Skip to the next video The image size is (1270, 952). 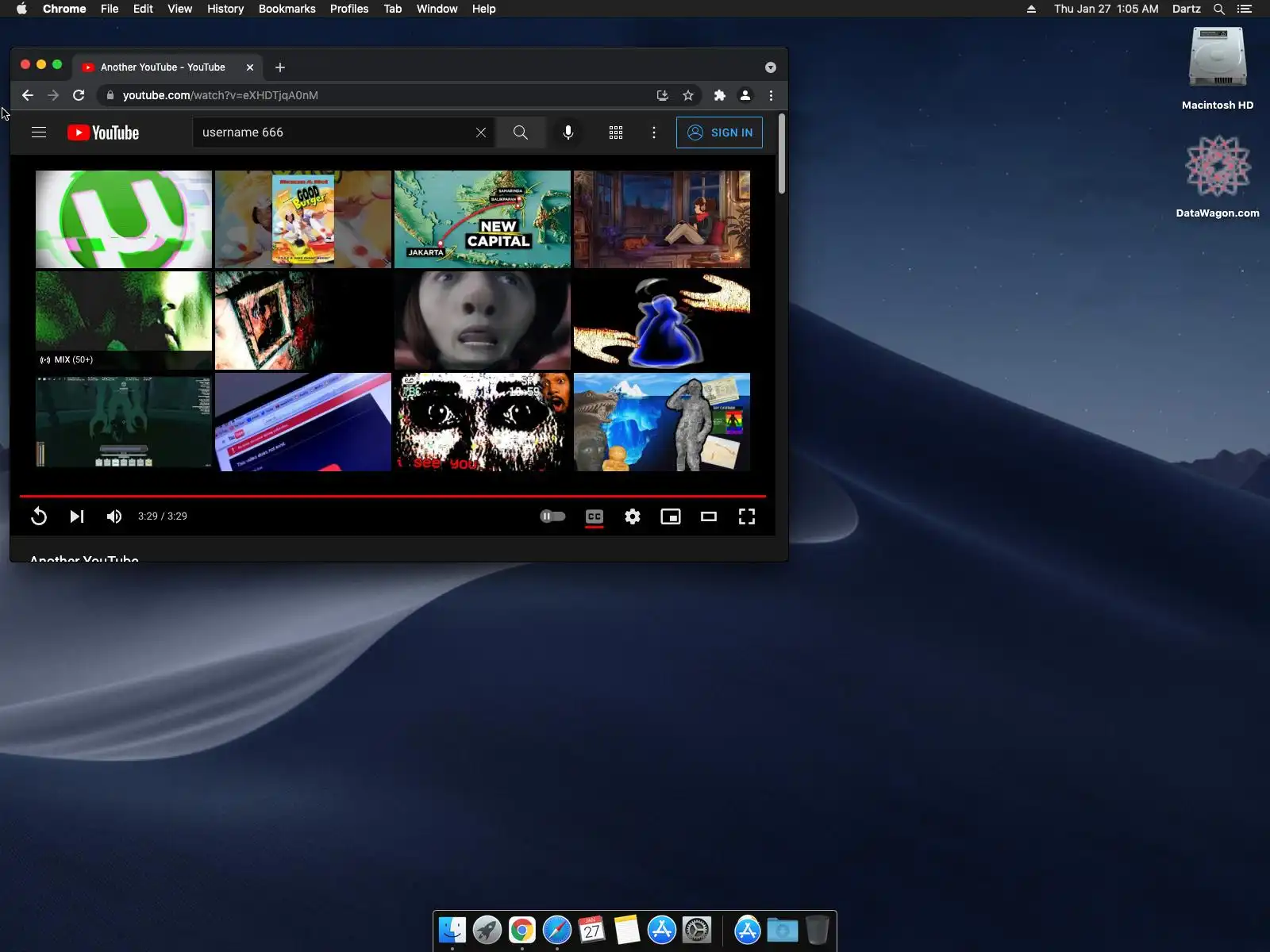pyautogui.click(x=77, y=516)
